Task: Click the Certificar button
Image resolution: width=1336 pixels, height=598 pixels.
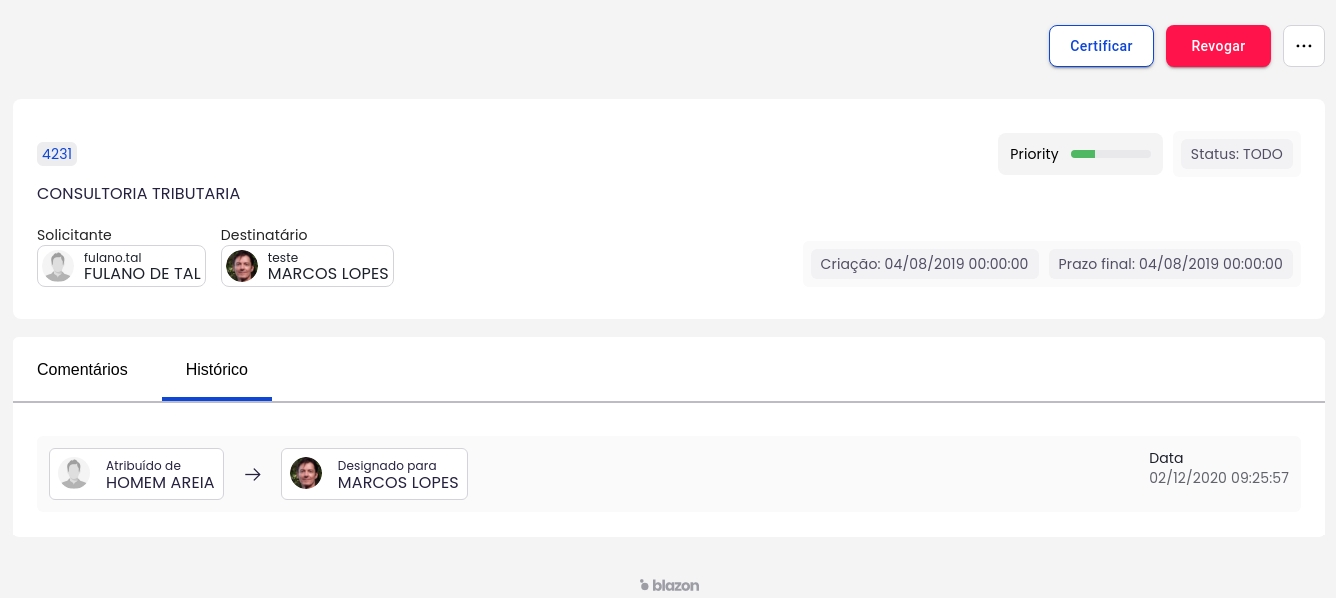Action: point(1101,46)
